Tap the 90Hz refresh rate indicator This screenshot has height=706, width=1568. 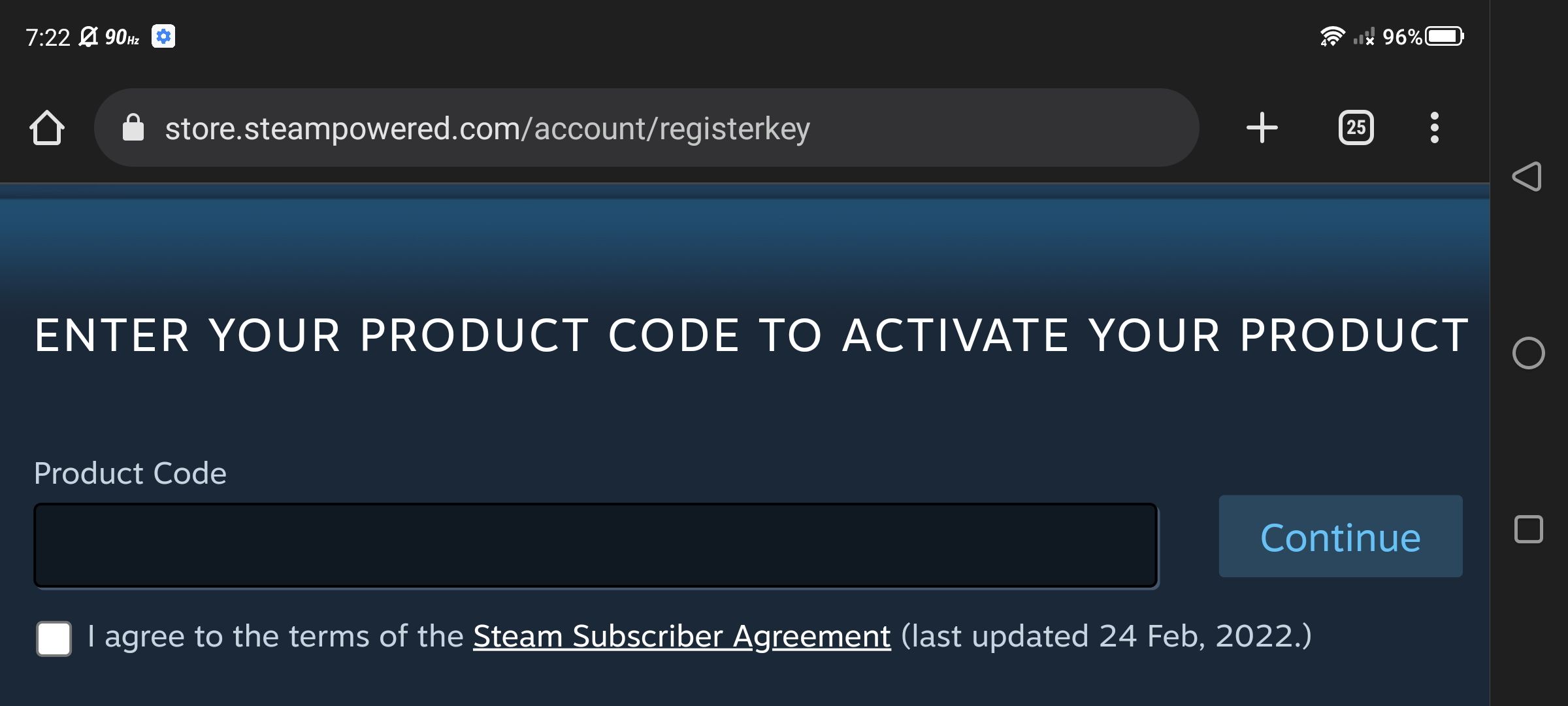coord(122,37)
